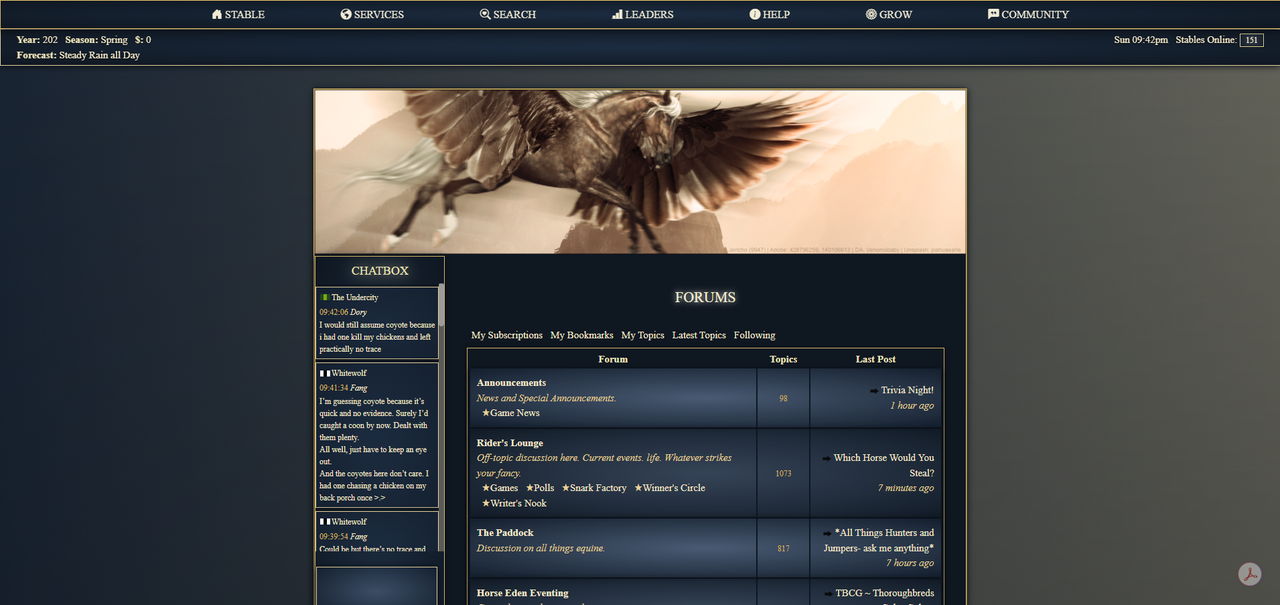Viewport: 1280px width, 605px height.
Task: Click topics count 1073
Action: (x=783, y=473)
